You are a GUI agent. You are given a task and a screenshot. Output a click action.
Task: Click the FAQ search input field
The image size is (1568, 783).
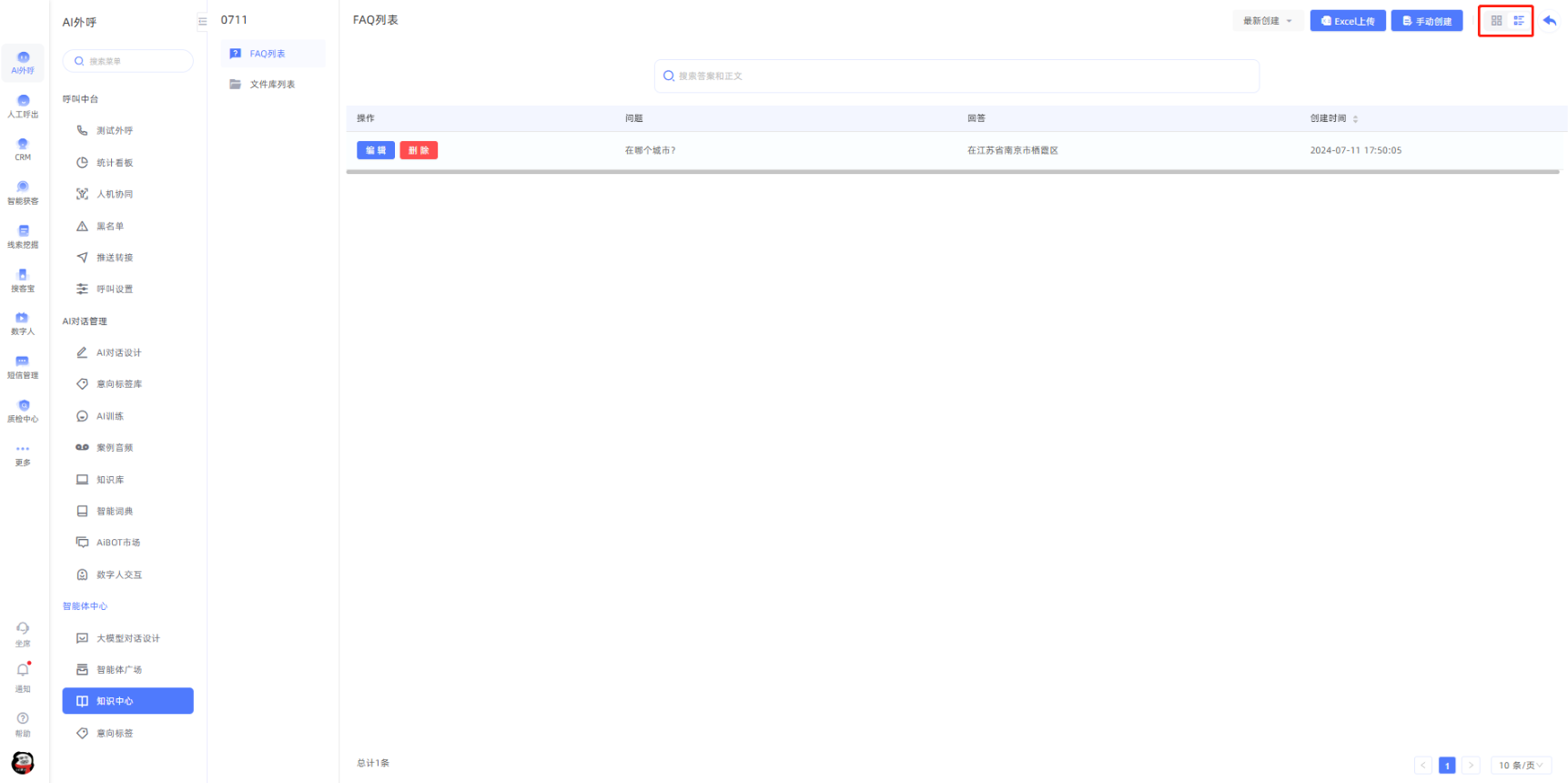coord(956,76)
